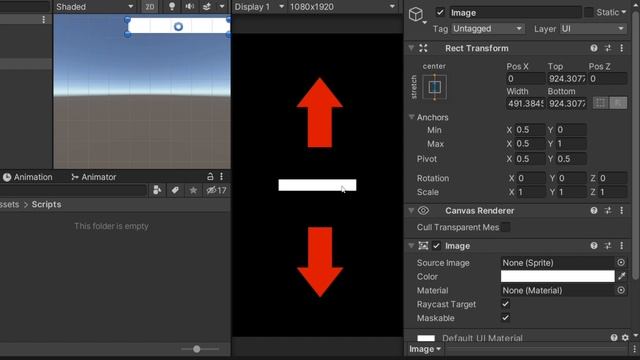The width and height of the screenshot is (640, 360).
Task: Open Default UI Material help icon
Action: (614, 338)
